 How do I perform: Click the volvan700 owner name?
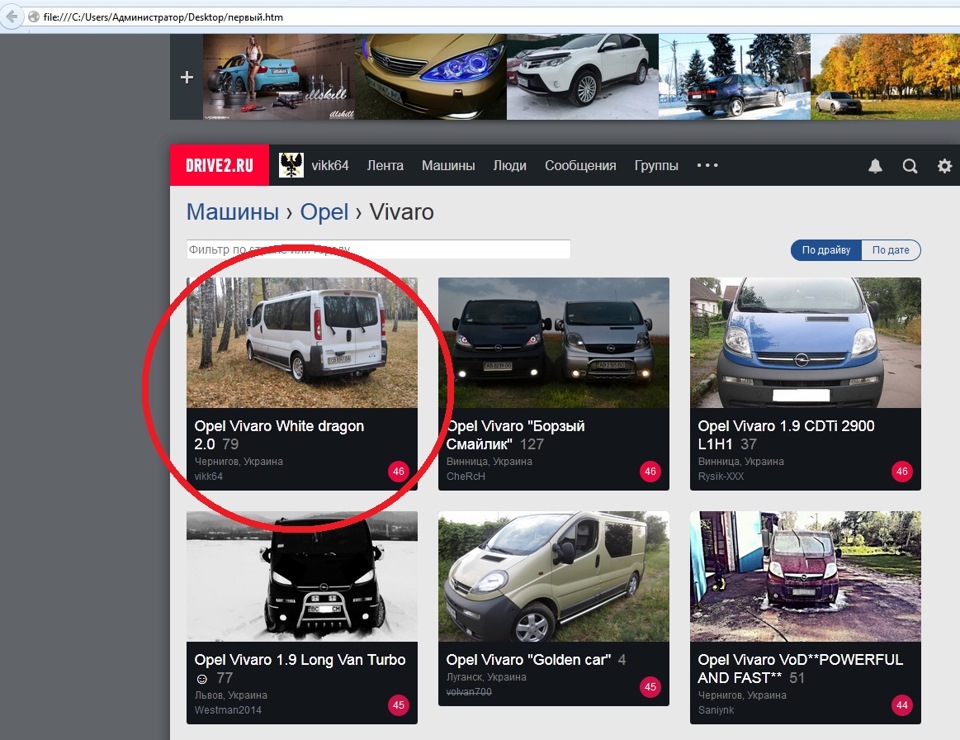click(469, 692)
